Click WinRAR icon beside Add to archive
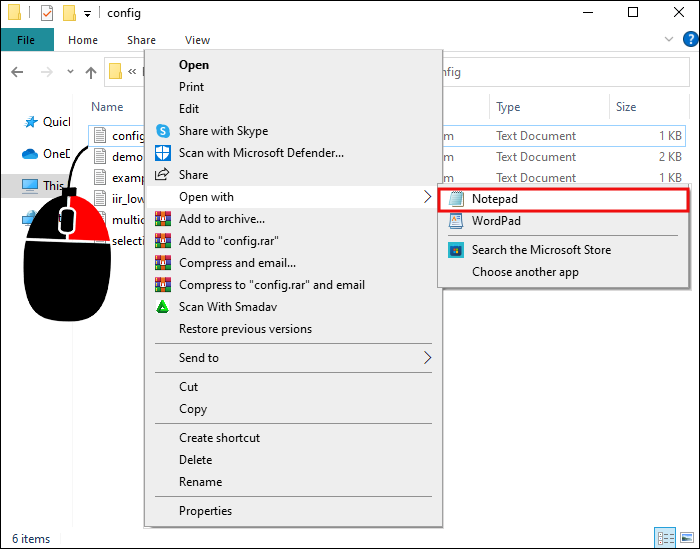This screenshot has height=549, width=700. pos(163,219)
